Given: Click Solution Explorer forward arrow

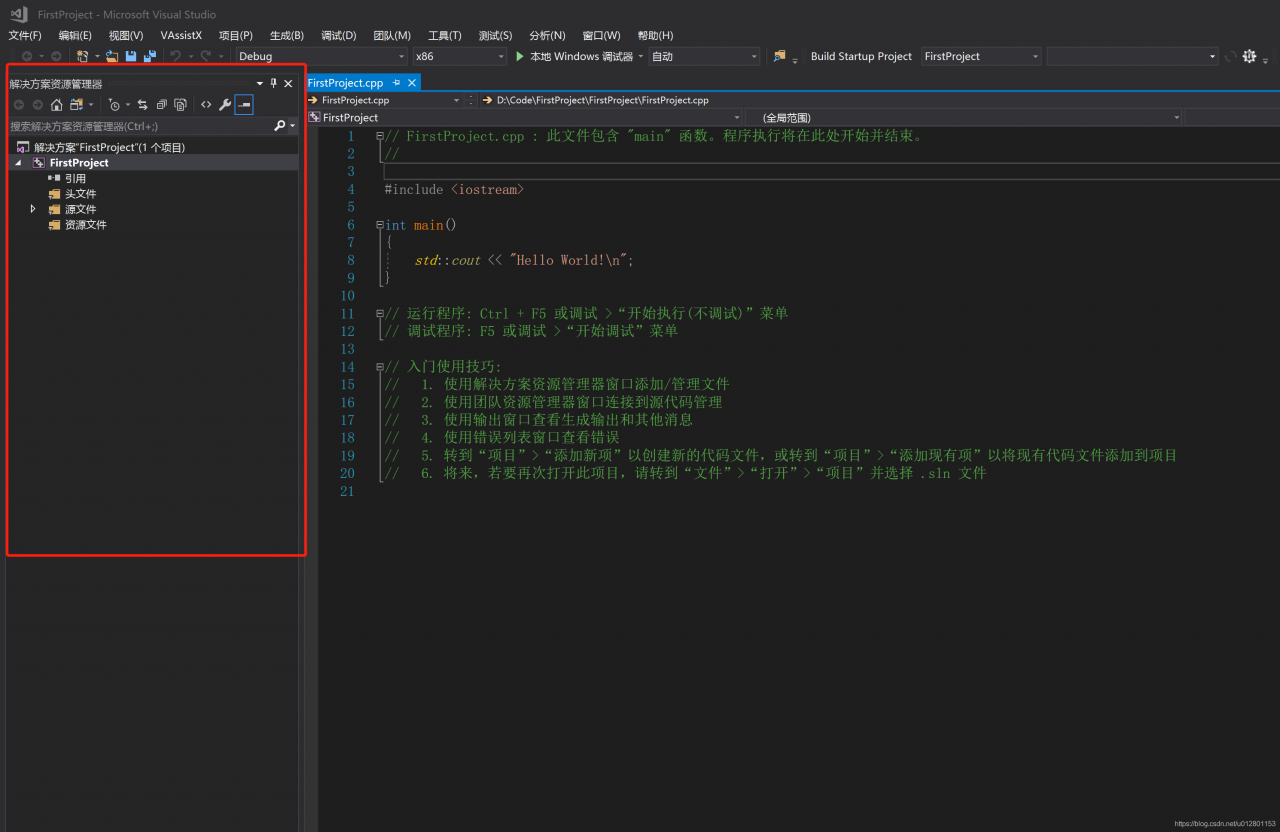Looking at the screenshot, I should point(38,105).
